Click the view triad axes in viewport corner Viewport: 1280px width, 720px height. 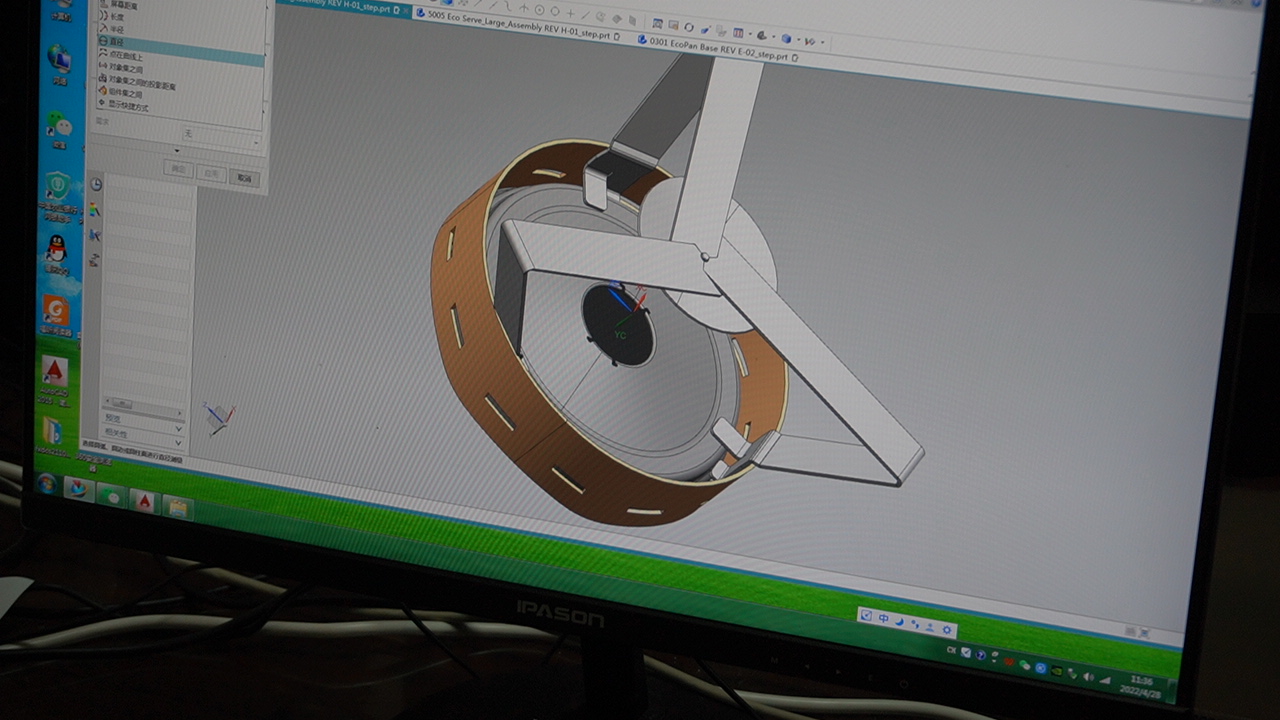pyautogui.click(x=218, y=416)
